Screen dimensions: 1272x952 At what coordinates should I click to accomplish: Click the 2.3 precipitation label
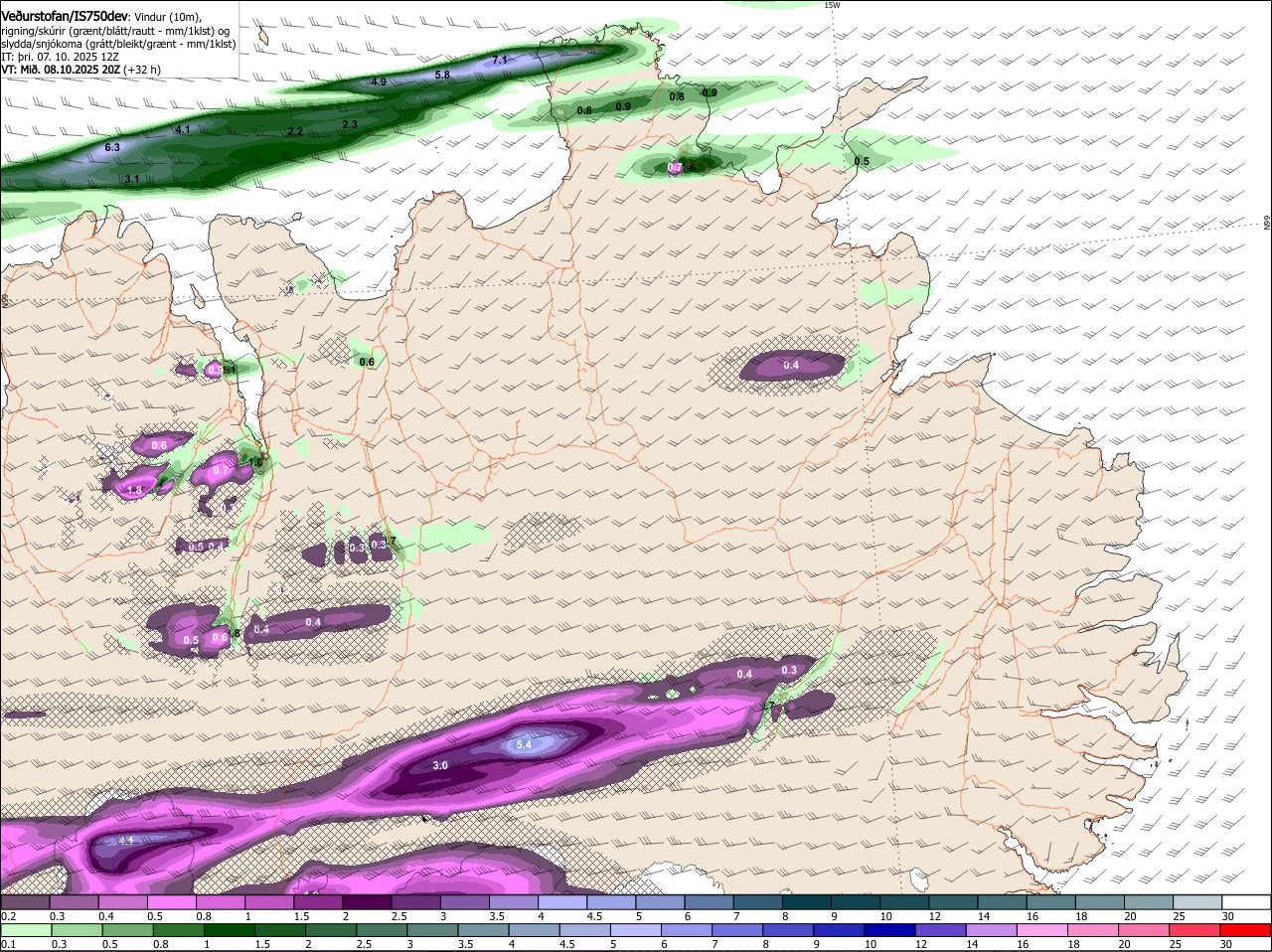click(350, 124)
